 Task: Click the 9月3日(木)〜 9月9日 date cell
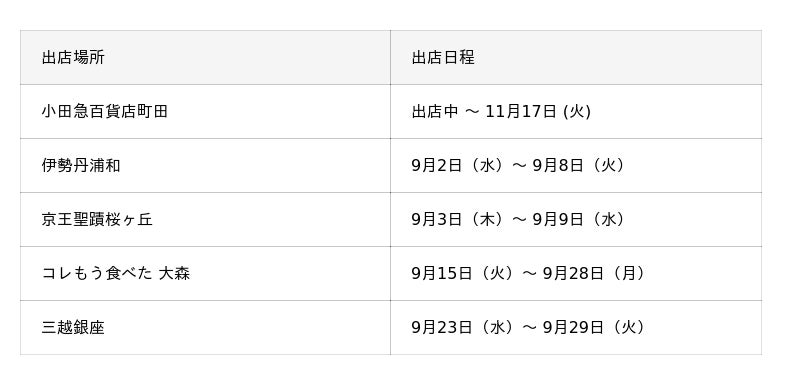click(x=576, y=219)
